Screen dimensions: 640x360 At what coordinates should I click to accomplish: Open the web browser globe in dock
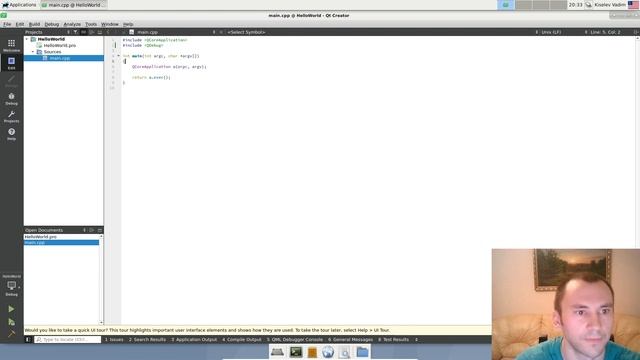point(328,352)
